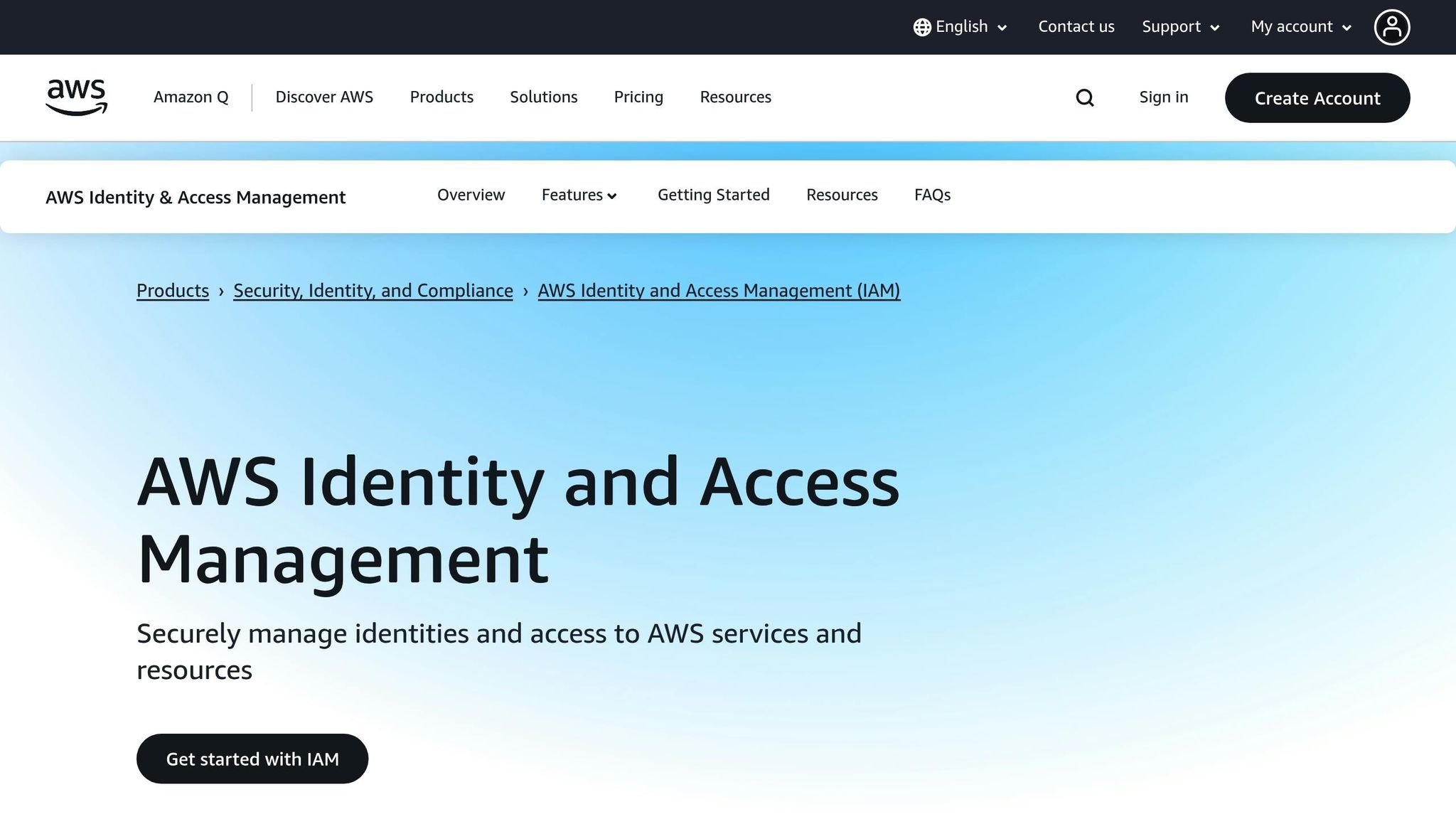Screen dimensions: 1456x819
Task: Open the FAQs tab
Action: (x=933, y=195)
